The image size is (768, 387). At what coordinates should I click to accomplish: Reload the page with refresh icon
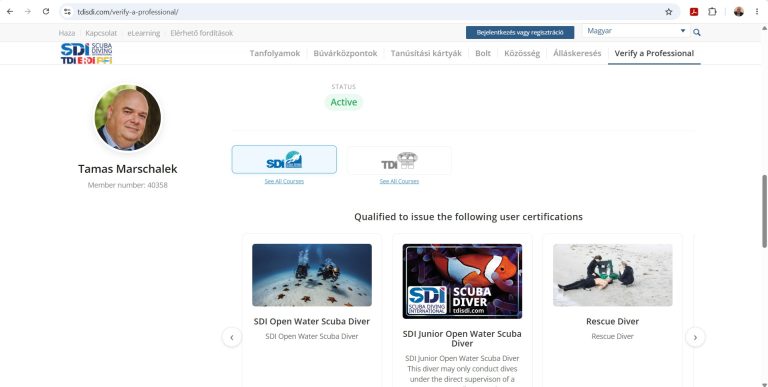pyautogui.click(x=46, y=12)
